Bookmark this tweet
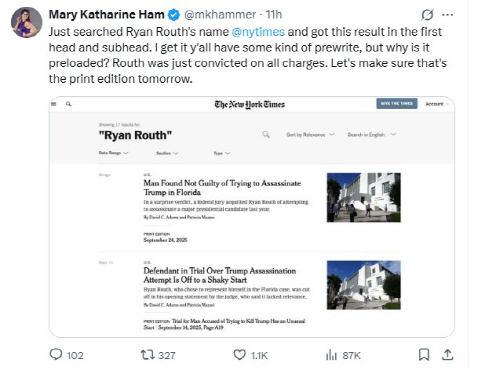 (424, 355)
